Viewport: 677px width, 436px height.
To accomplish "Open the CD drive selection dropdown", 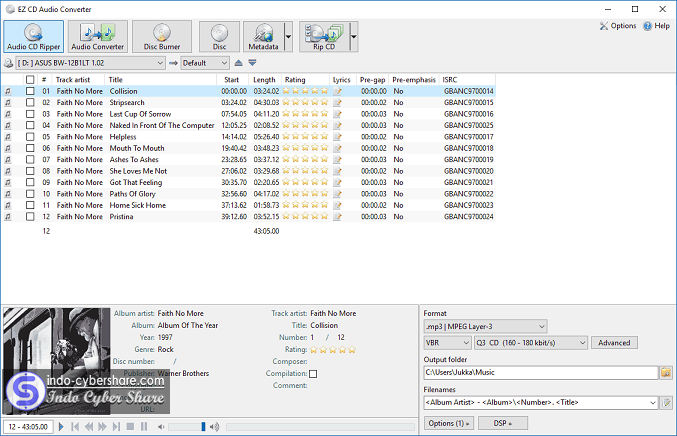I will (90, 63).
